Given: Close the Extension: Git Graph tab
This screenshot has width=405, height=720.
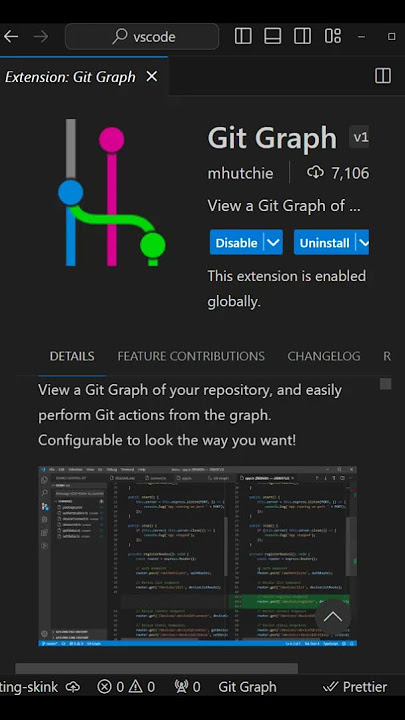Looking at the screenshot, I should pos(152,76).
